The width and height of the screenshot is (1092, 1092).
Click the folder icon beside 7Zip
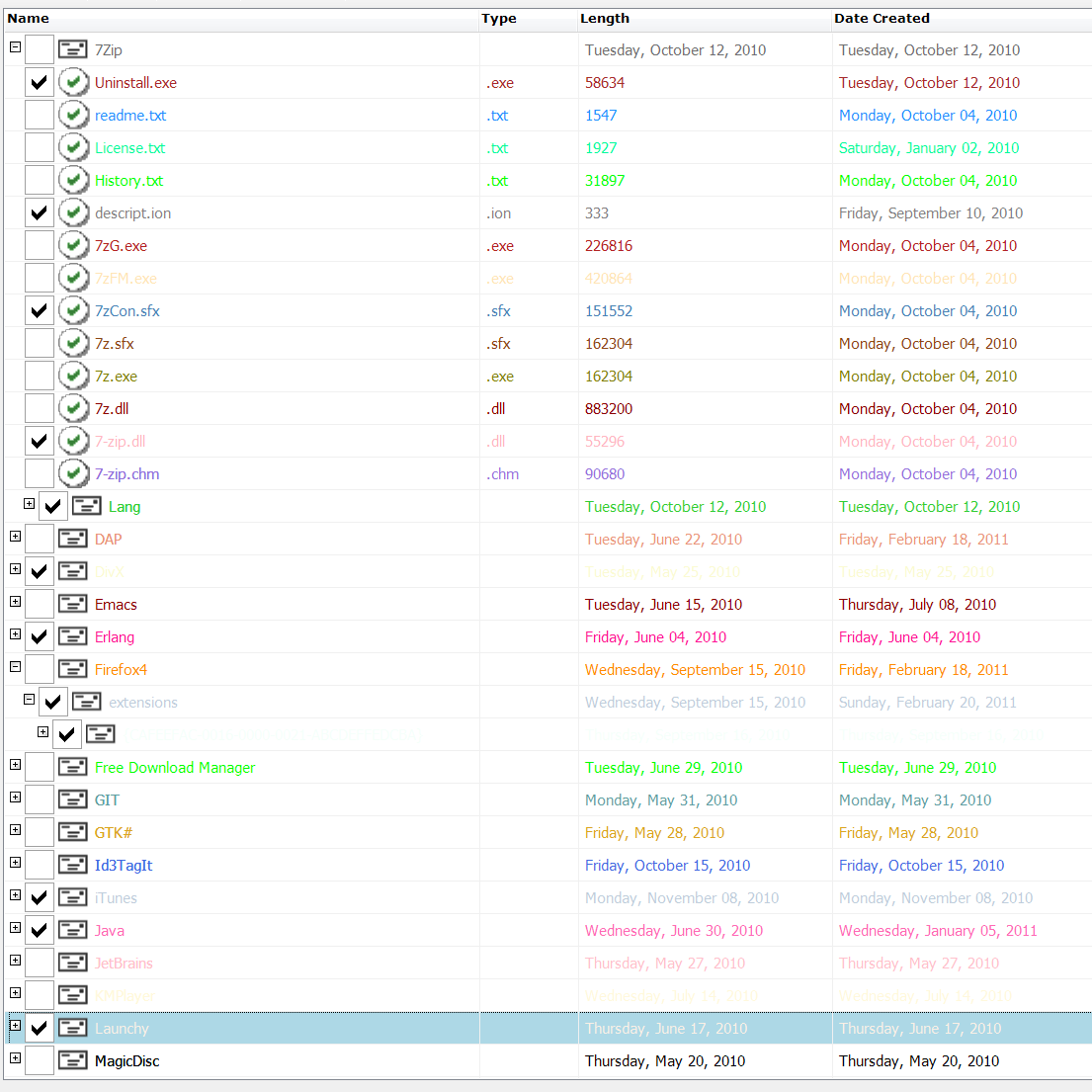pyautogui.click(x=73, y=49)
